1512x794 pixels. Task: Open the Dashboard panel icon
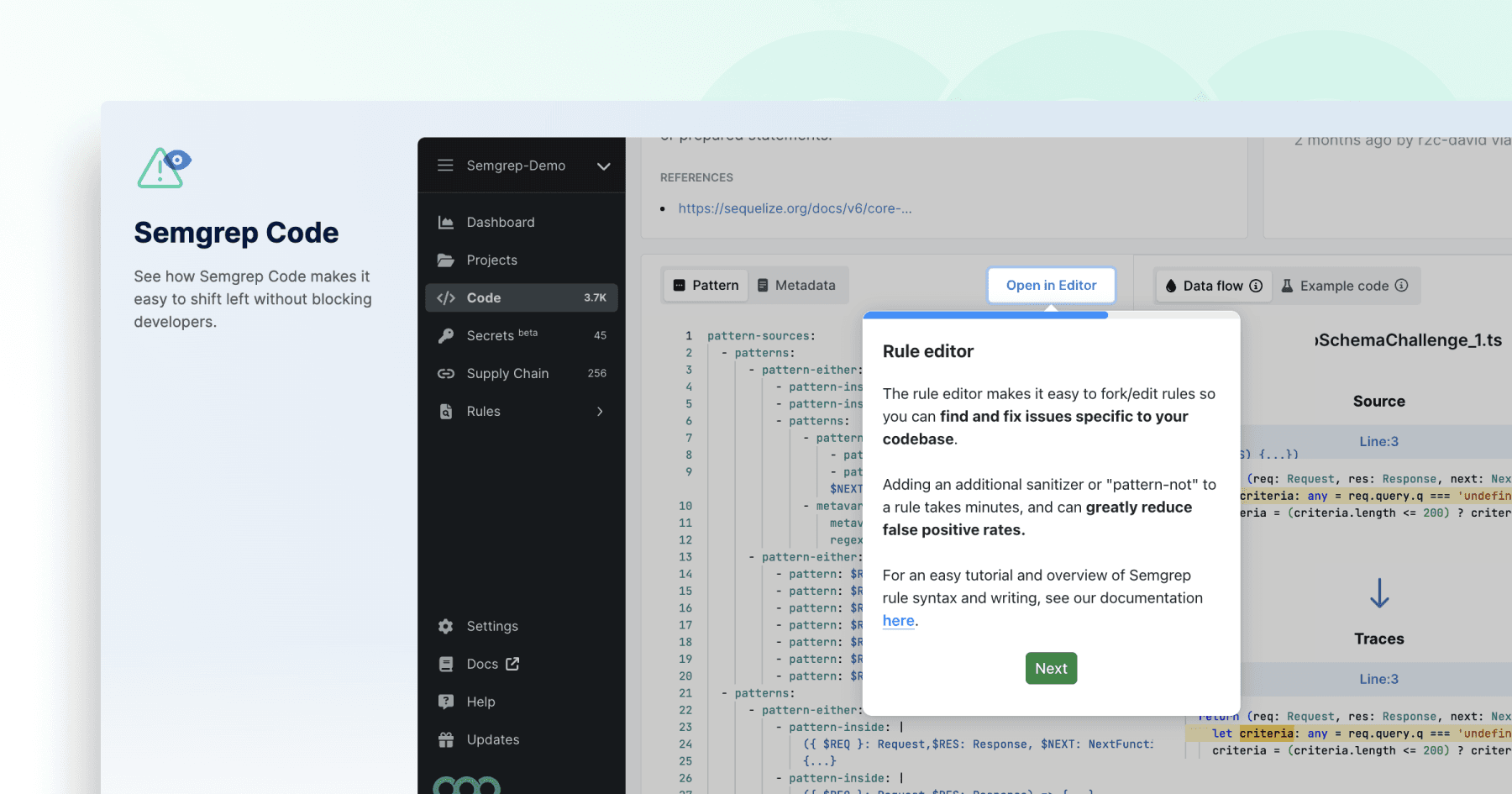click(446, 221)
